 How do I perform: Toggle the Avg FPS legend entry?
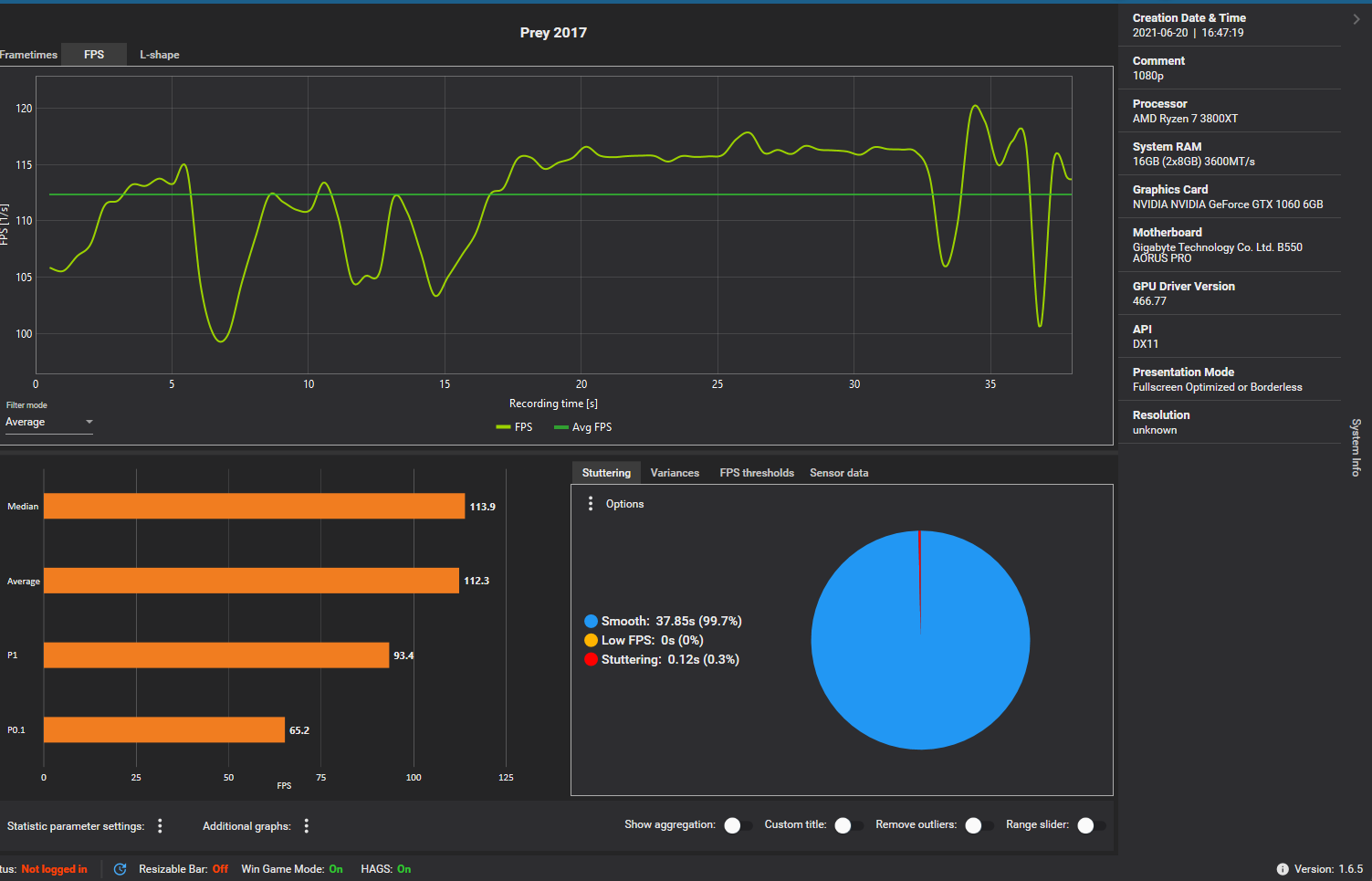[x=582, y=427]
